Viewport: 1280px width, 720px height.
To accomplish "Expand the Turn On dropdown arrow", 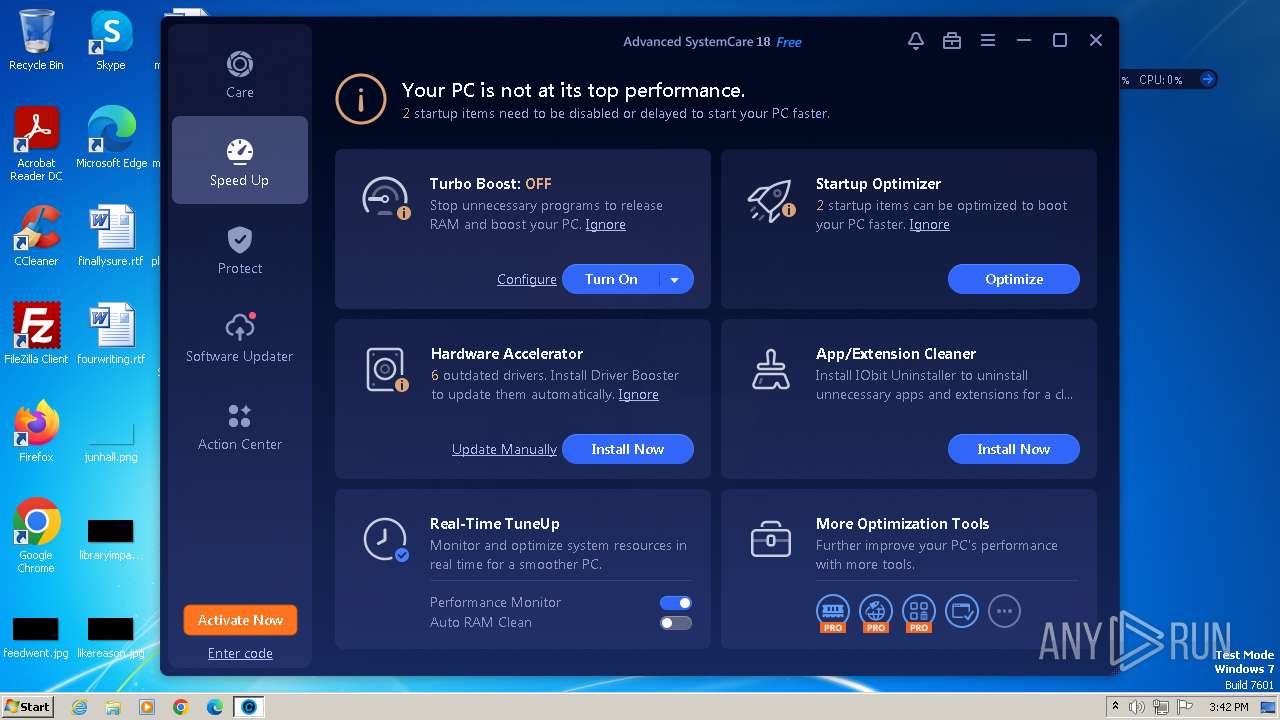I will (675, 279).
